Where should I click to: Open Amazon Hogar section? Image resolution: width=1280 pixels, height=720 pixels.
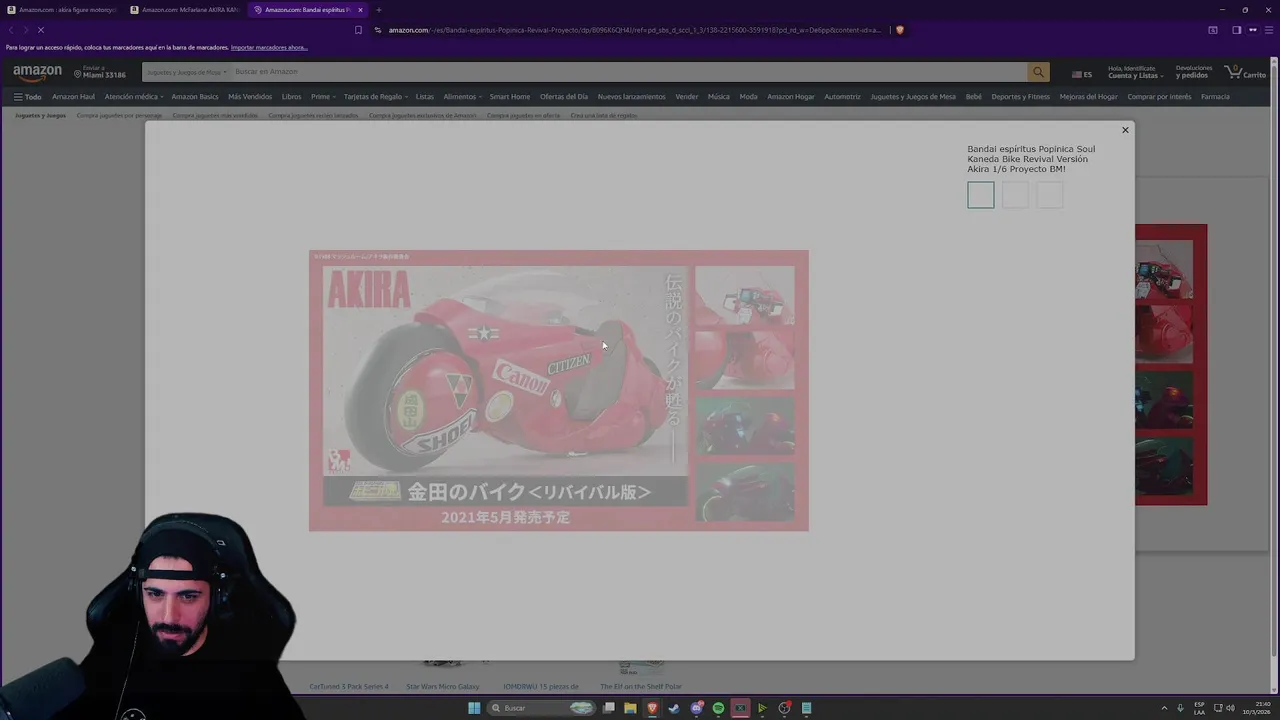[x=791, y=97]
